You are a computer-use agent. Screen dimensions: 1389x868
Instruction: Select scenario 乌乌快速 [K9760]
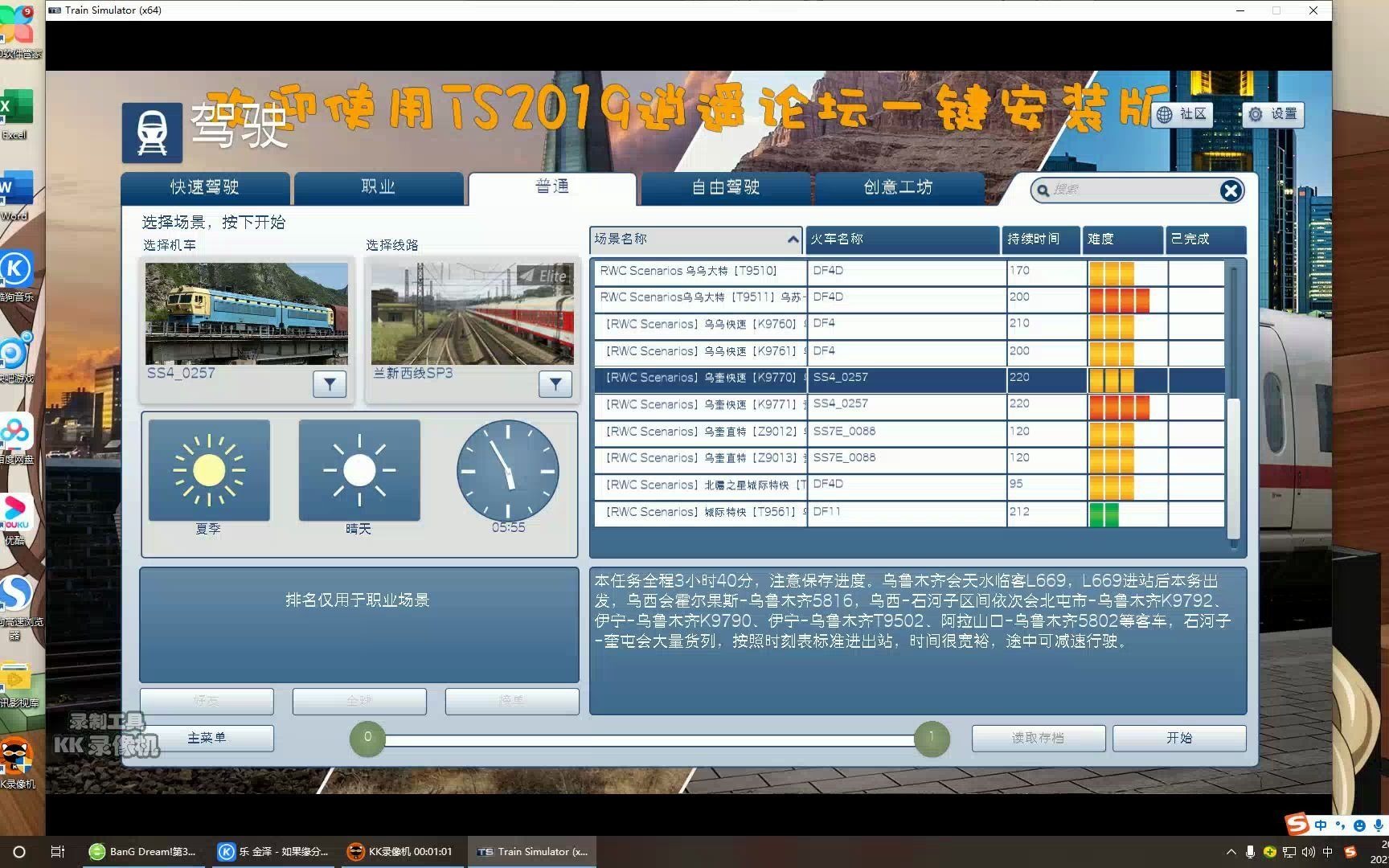[x=909, y=325]
